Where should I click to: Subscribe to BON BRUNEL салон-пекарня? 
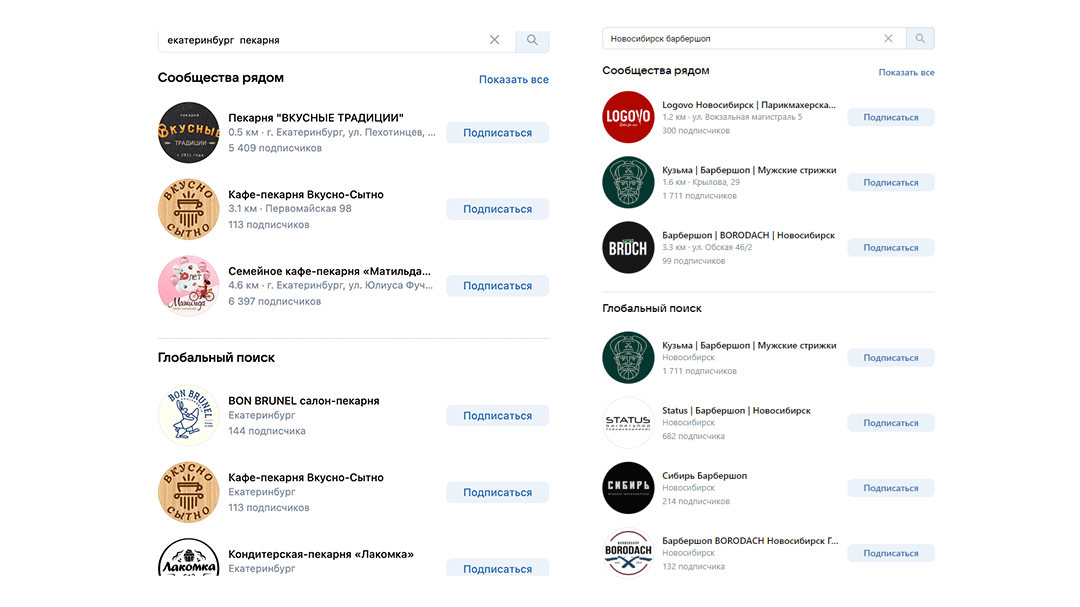pyautogui.click(x=497, y=415)
